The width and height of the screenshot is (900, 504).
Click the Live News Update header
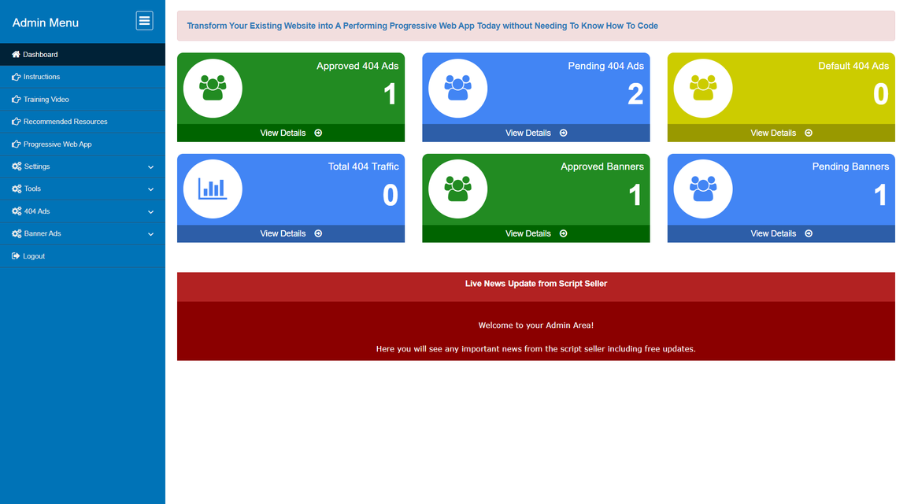click(x=536, y=284)
